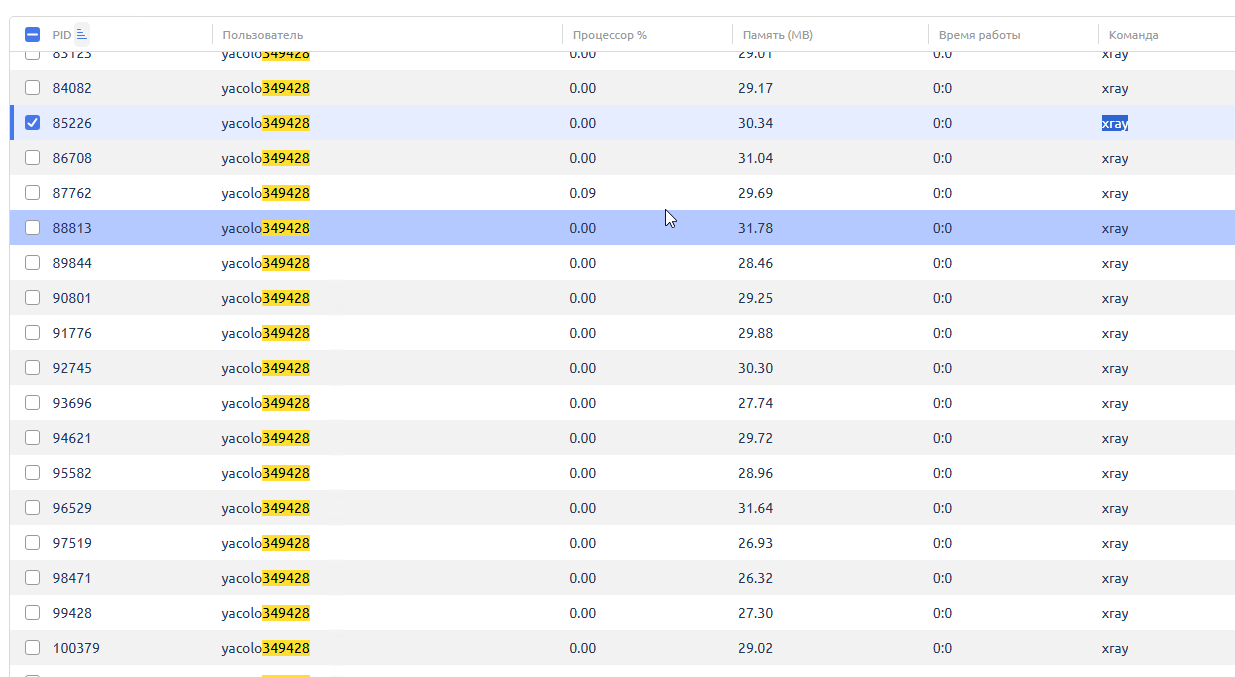Click the user name in row 98471
The image size is (1235, 677).
(x=266, y=578)
